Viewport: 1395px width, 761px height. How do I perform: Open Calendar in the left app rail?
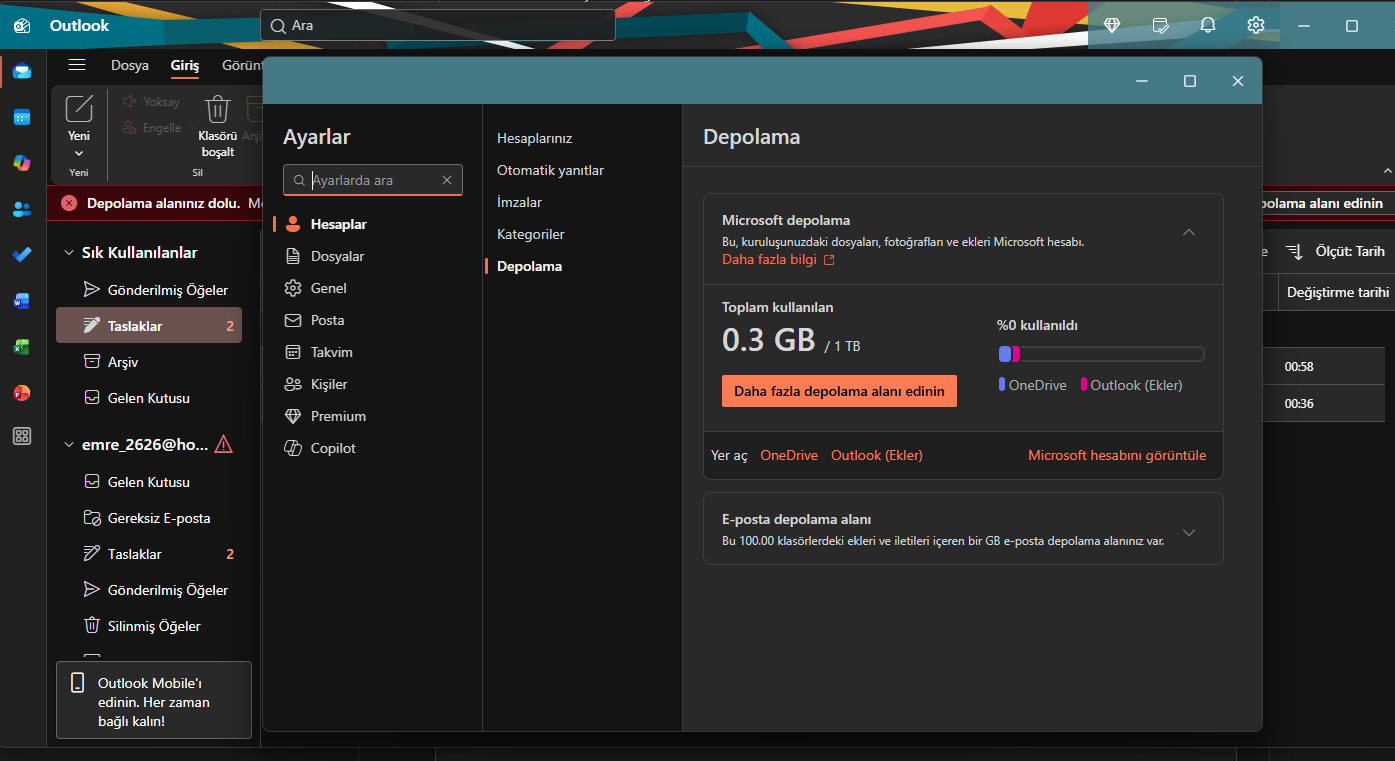click(x=22, y=117)
